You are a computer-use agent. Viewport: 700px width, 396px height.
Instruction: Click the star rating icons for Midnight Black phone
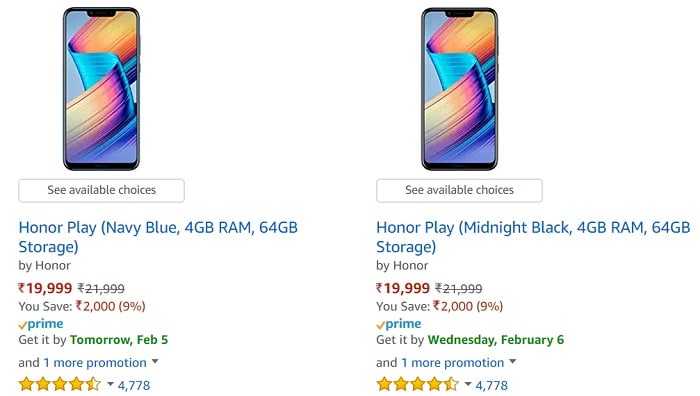(x=417, y=384)
